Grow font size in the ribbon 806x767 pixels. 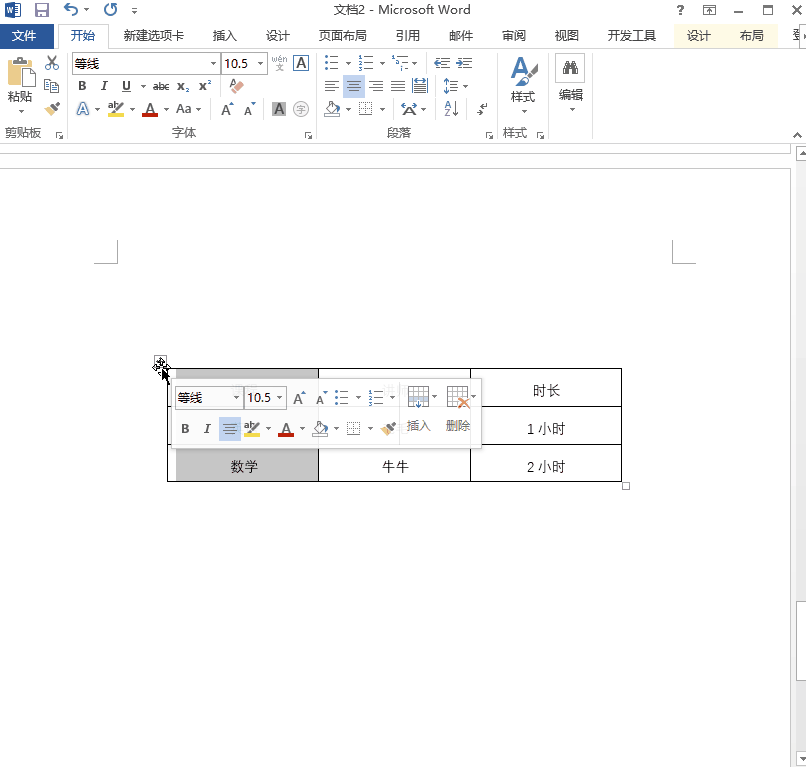pos(227,109)
